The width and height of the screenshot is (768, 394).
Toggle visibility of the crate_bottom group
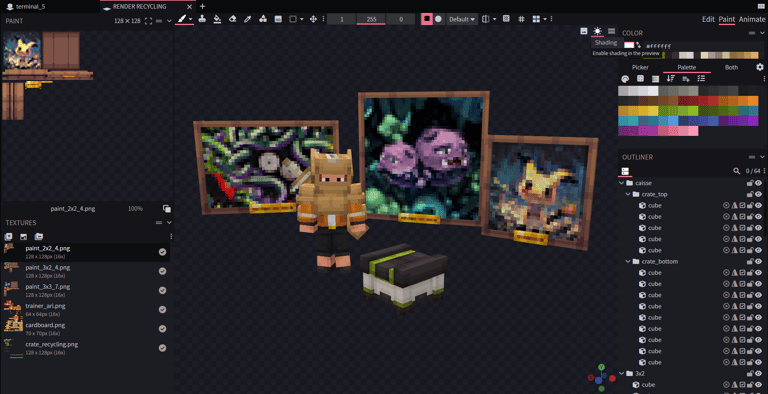click(759, 261)
